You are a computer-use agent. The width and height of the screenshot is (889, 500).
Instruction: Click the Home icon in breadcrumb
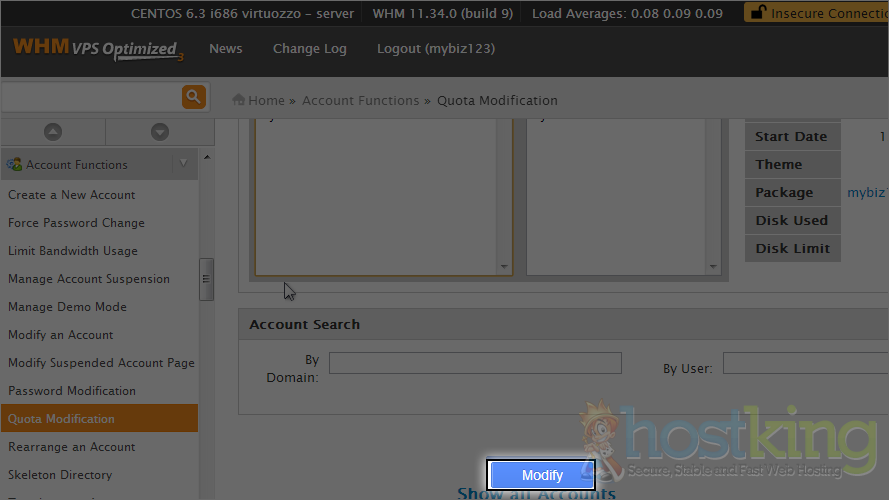point(239,100)
